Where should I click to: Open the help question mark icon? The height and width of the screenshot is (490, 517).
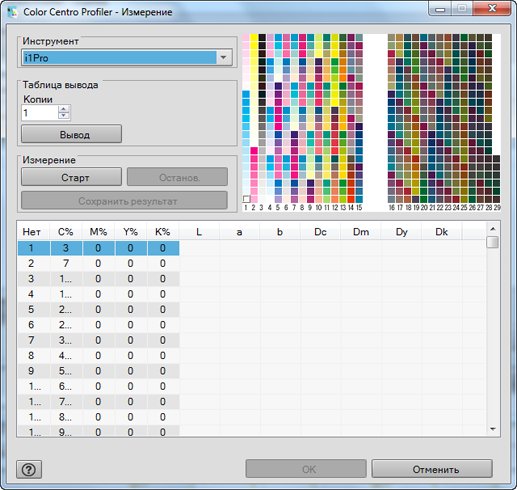[29, 469]
